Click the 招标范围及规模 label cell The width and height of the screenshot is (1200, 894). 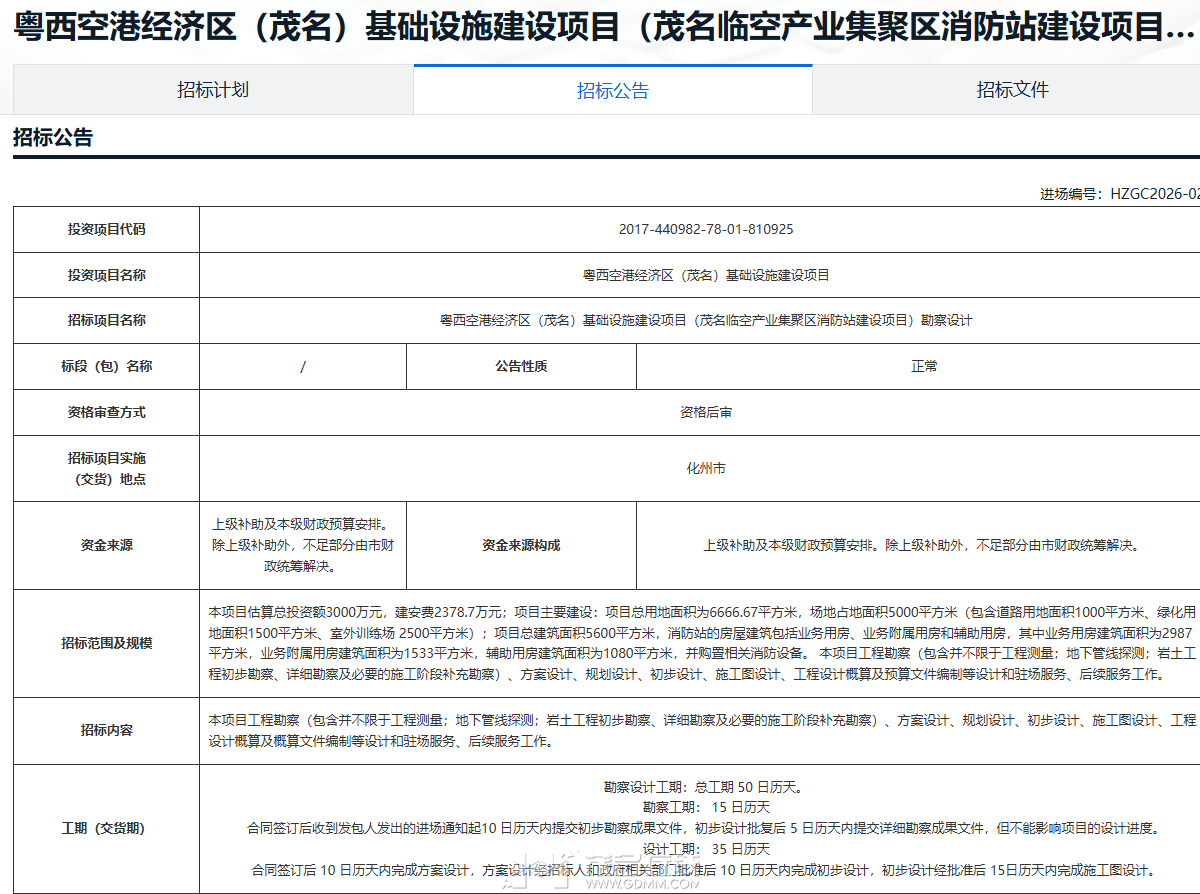point(106,643)
